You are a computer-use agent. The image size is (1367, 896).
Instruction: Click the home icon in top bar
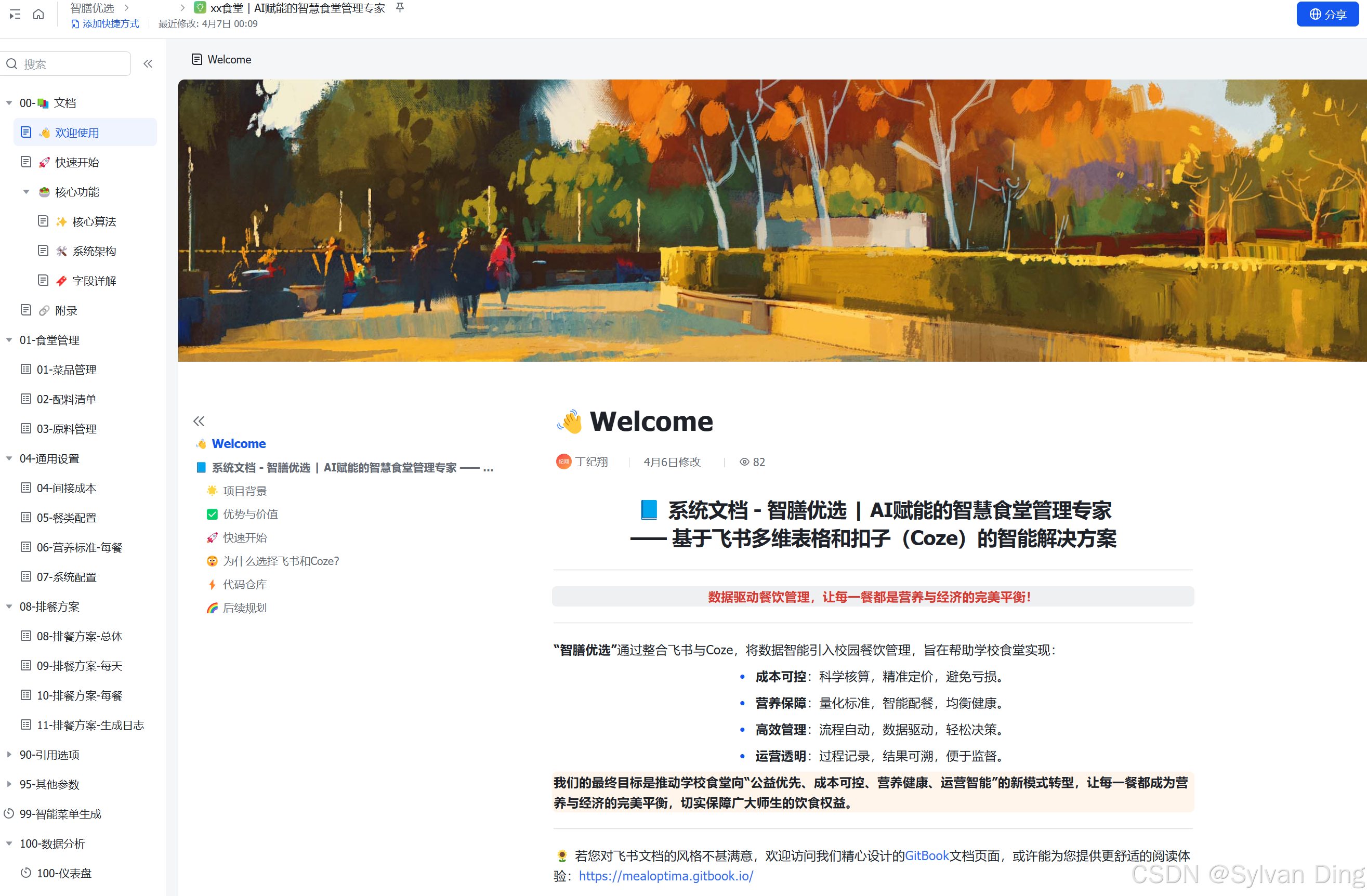click(38, 15)
